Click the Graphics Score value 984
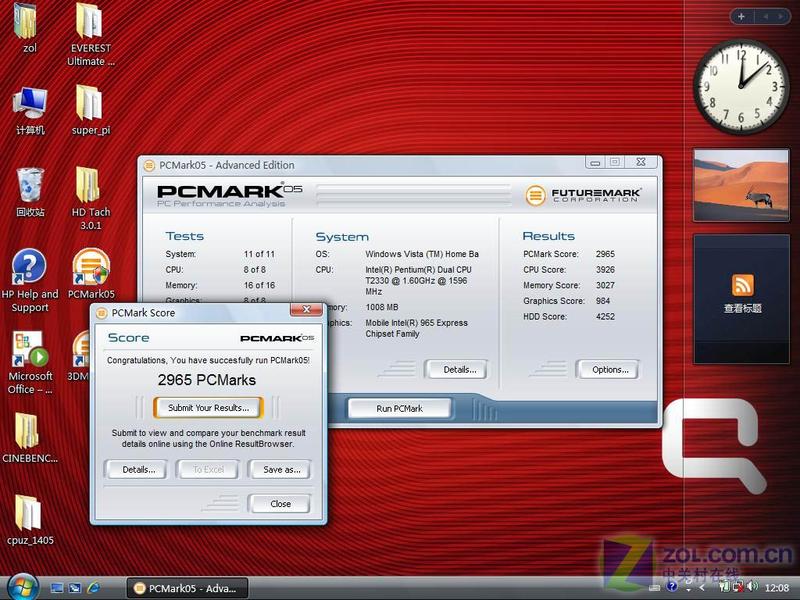This screenshot has height=600, width=800. click(603, 301)
